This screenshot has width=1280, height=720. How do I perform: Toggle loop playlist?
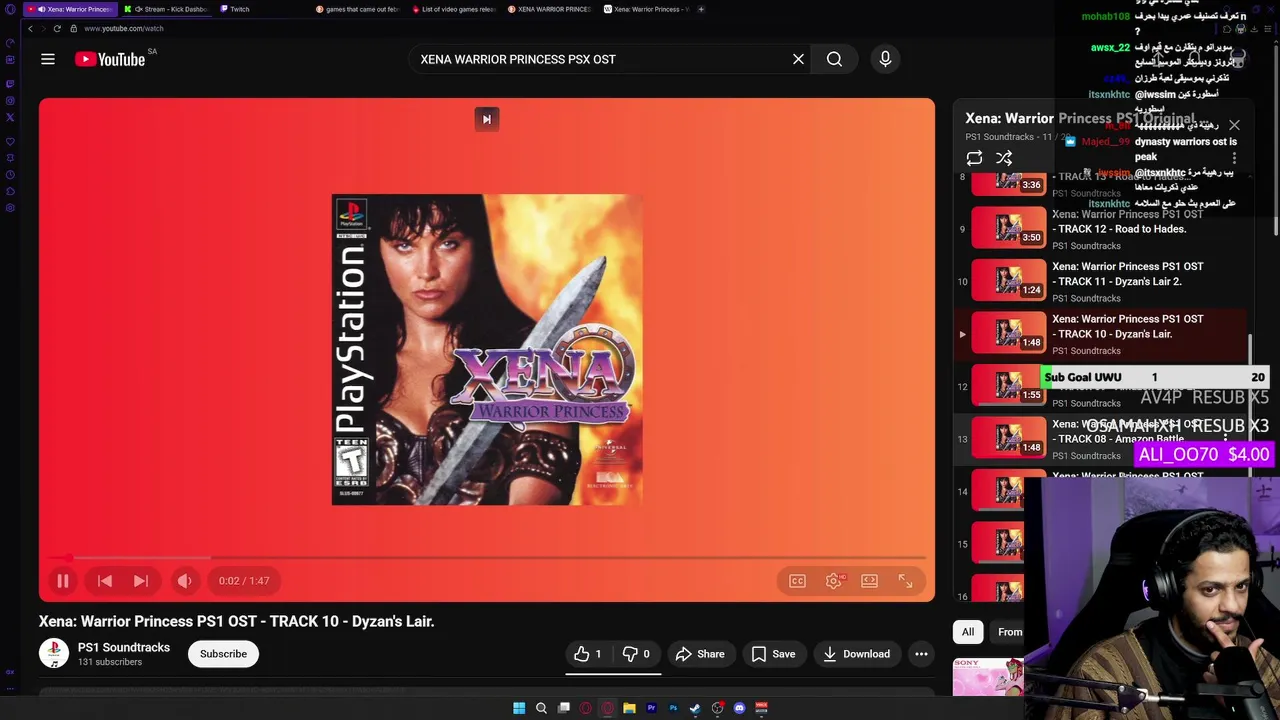[974, 158]
